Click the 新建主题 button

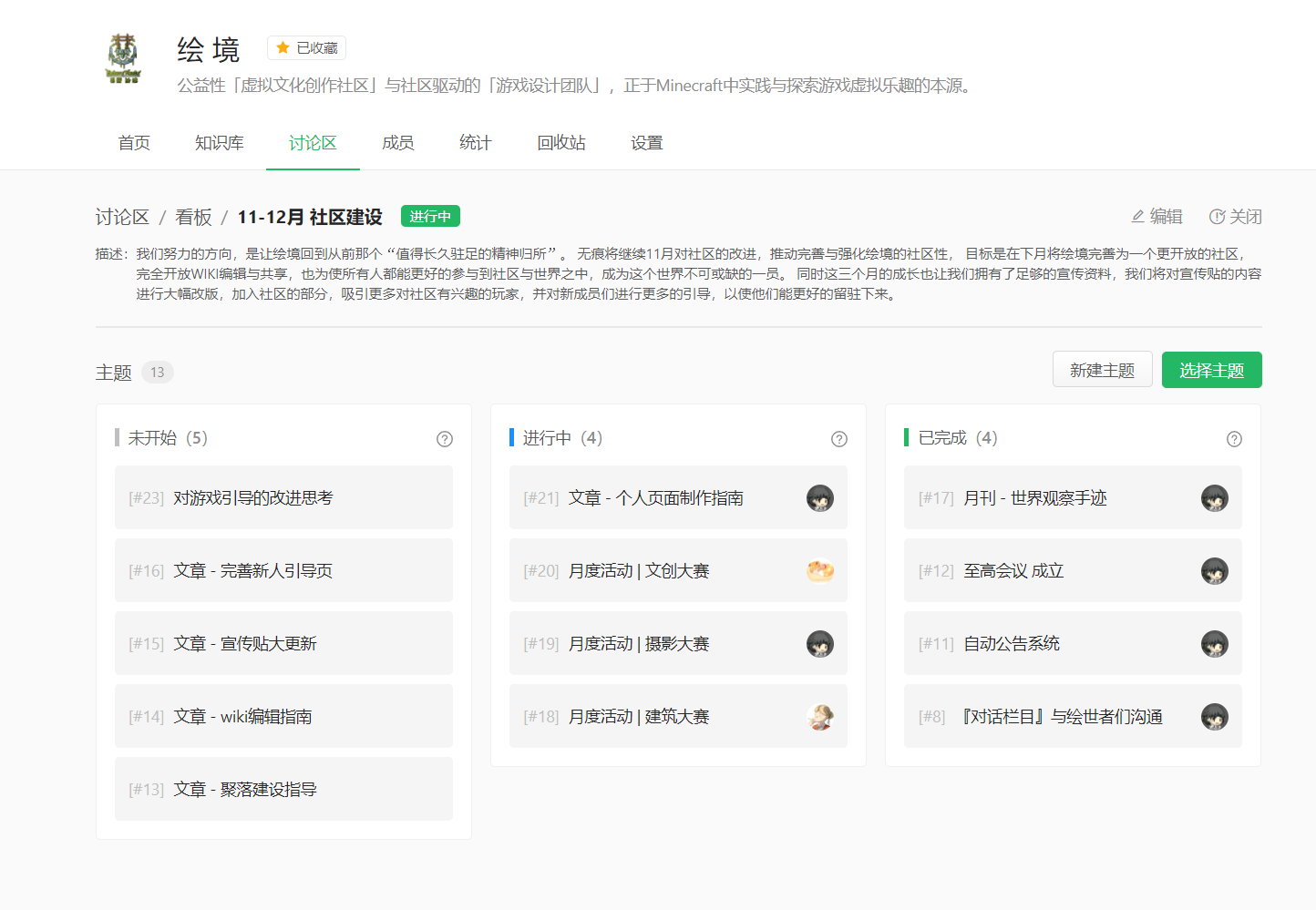pos(1103,370)
